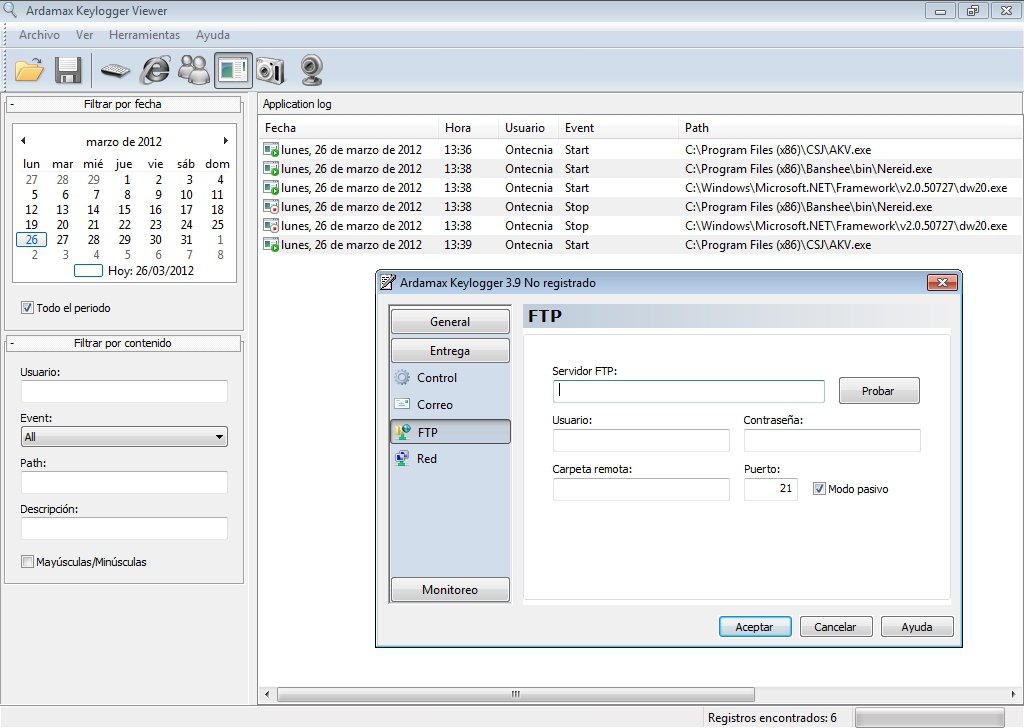Viewport: 1024px width, 728px height.
Task: Select Application log toolbar icon
Action: coord(233,70)
